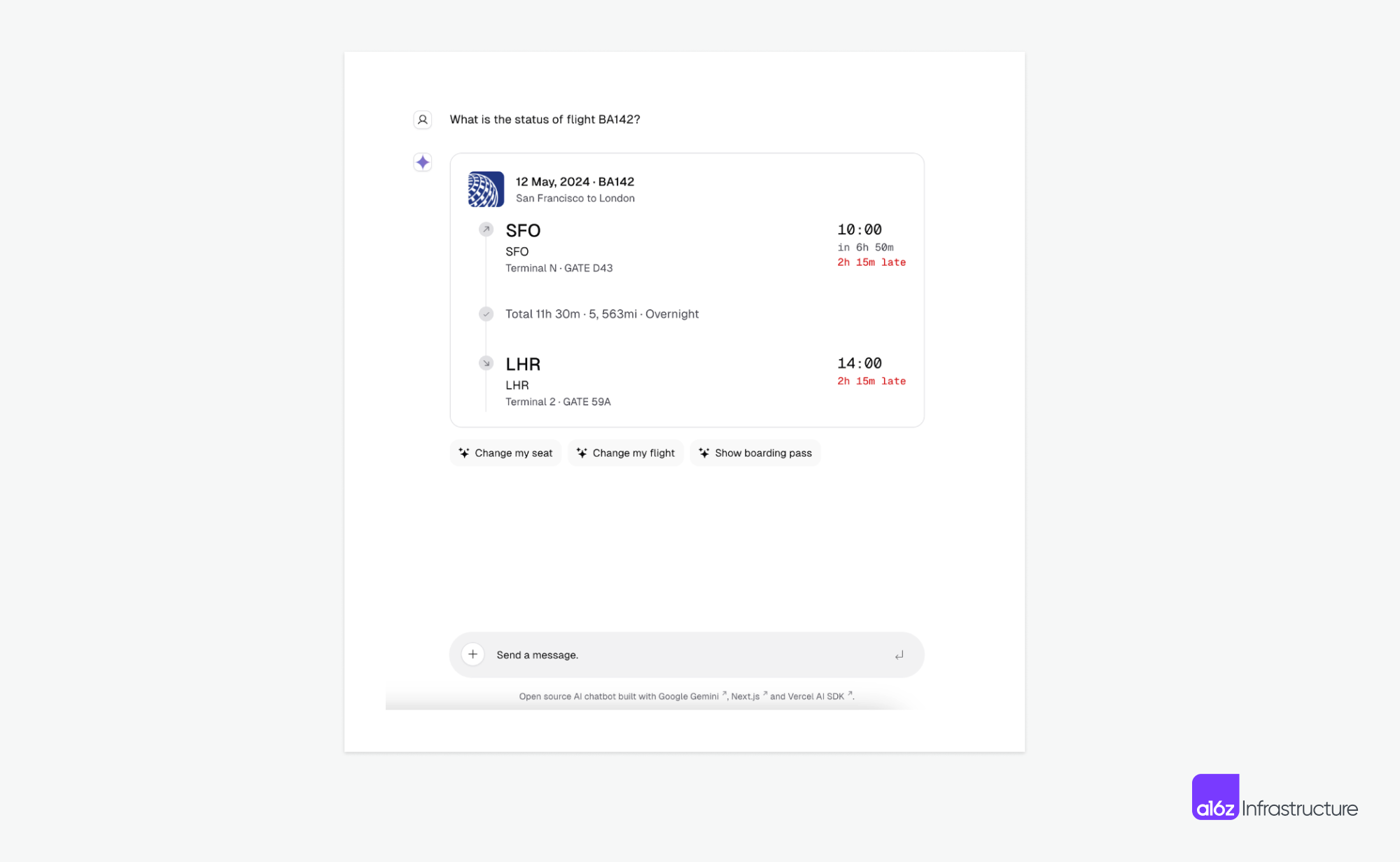Select the Change my seat suggestion
The height and width of the screenshot is (862, 1400).
point(505,453)
